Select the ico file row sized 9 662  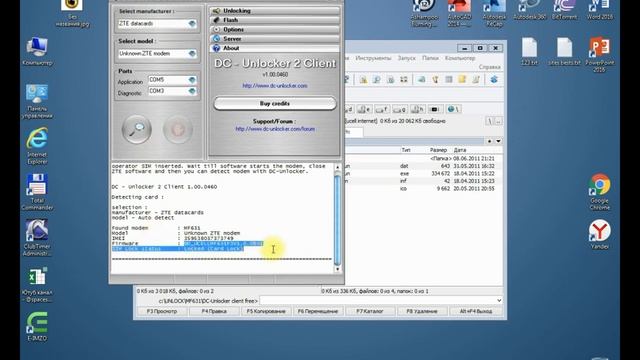click(424, 189)
